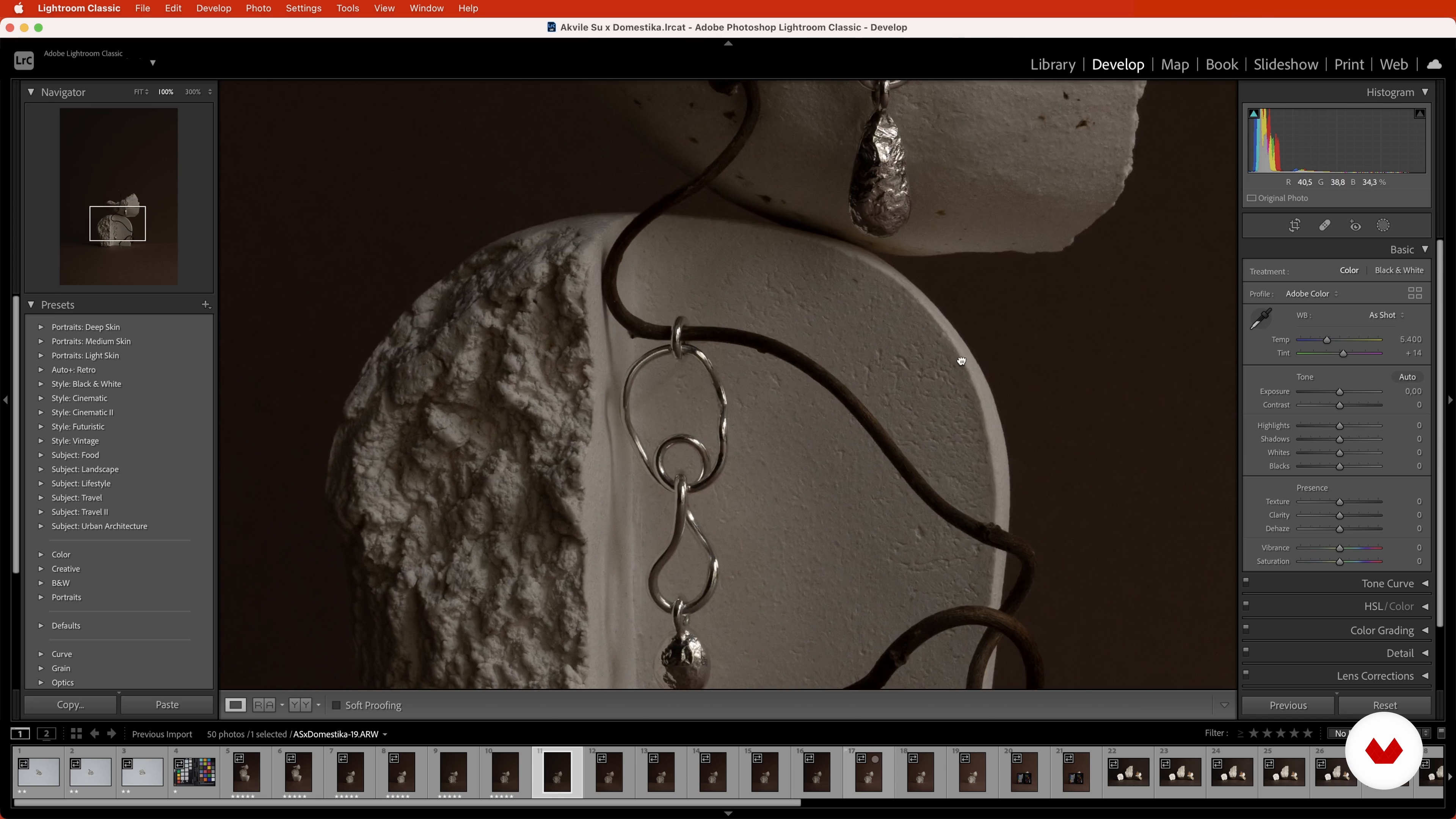Viewport: 1456px width, 819px height.
Task: Click the Exposure slider handle
Action: pyautogui.click(x=1340, y=392)
